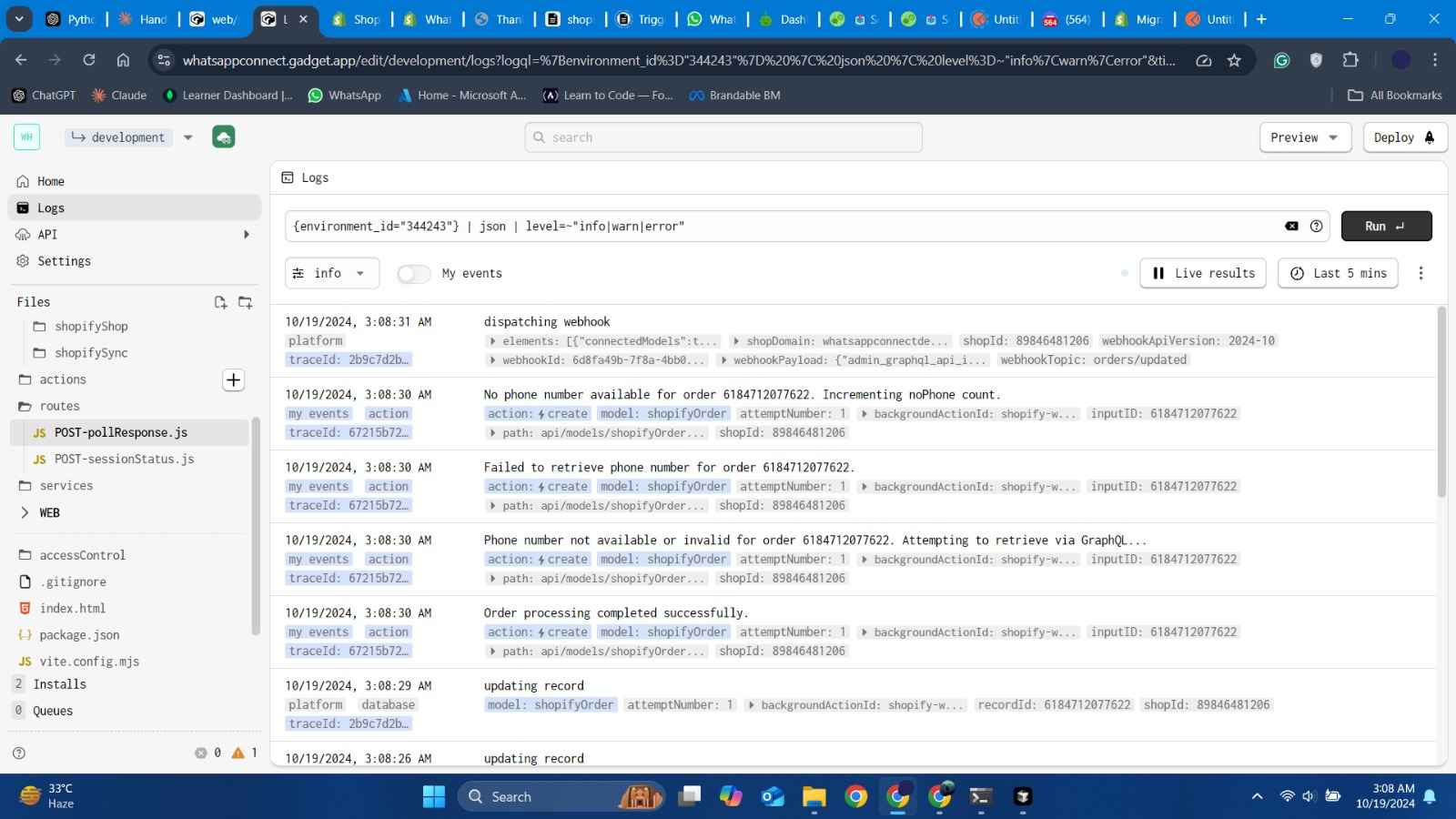Screen dimensions: 1456x819
Task: Open File Explorer from the taskbar
Action: [x=814, y=796]
